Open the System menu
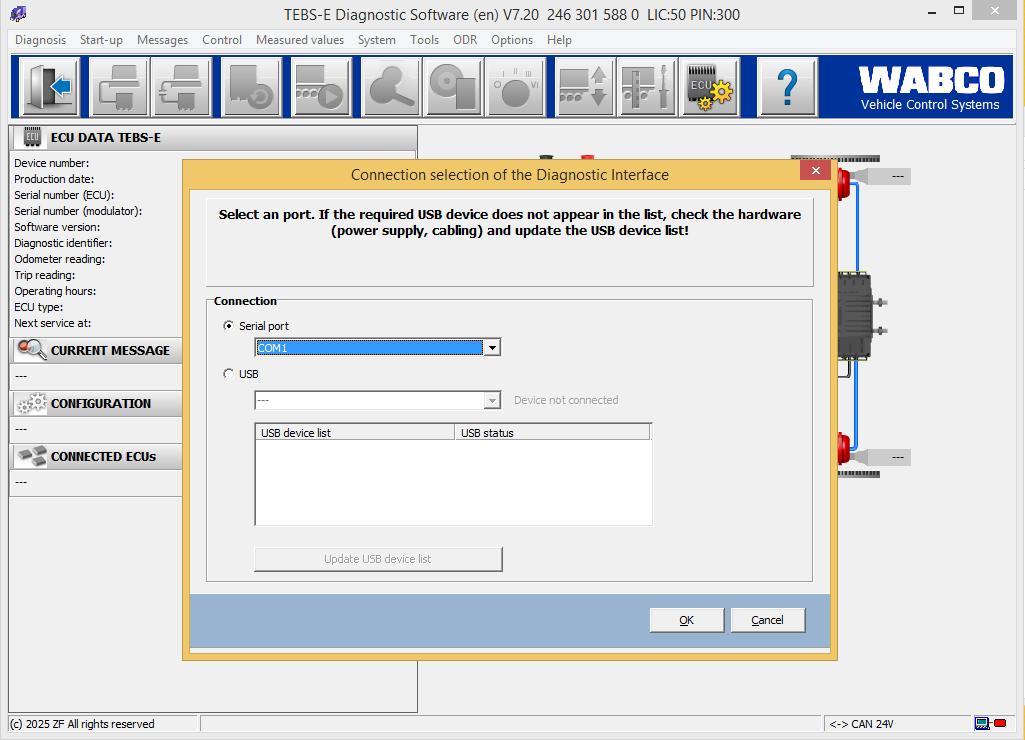1025x740 pixels. 377,40
